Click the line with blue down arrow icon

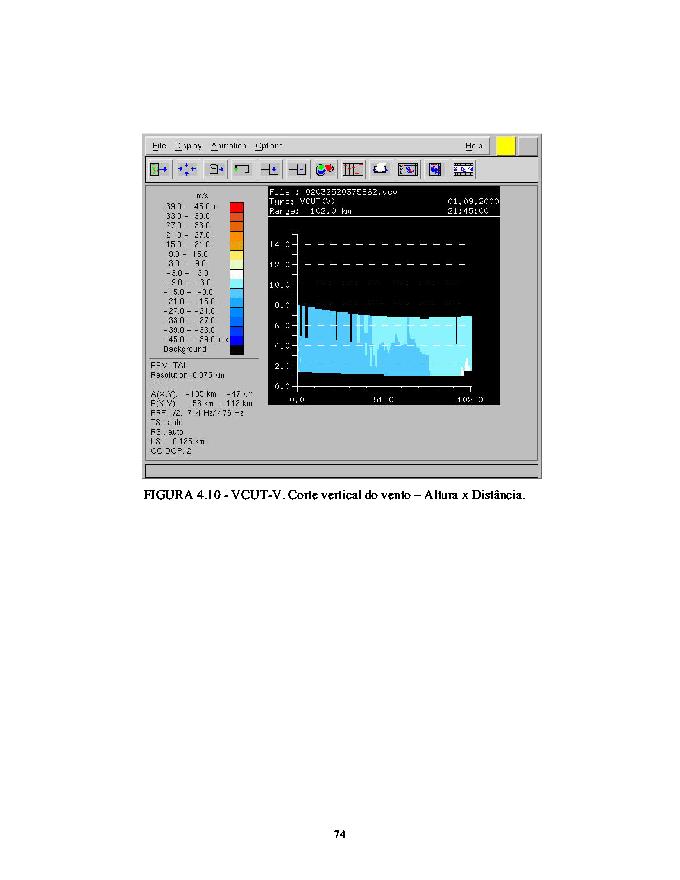tap(270, 169)
